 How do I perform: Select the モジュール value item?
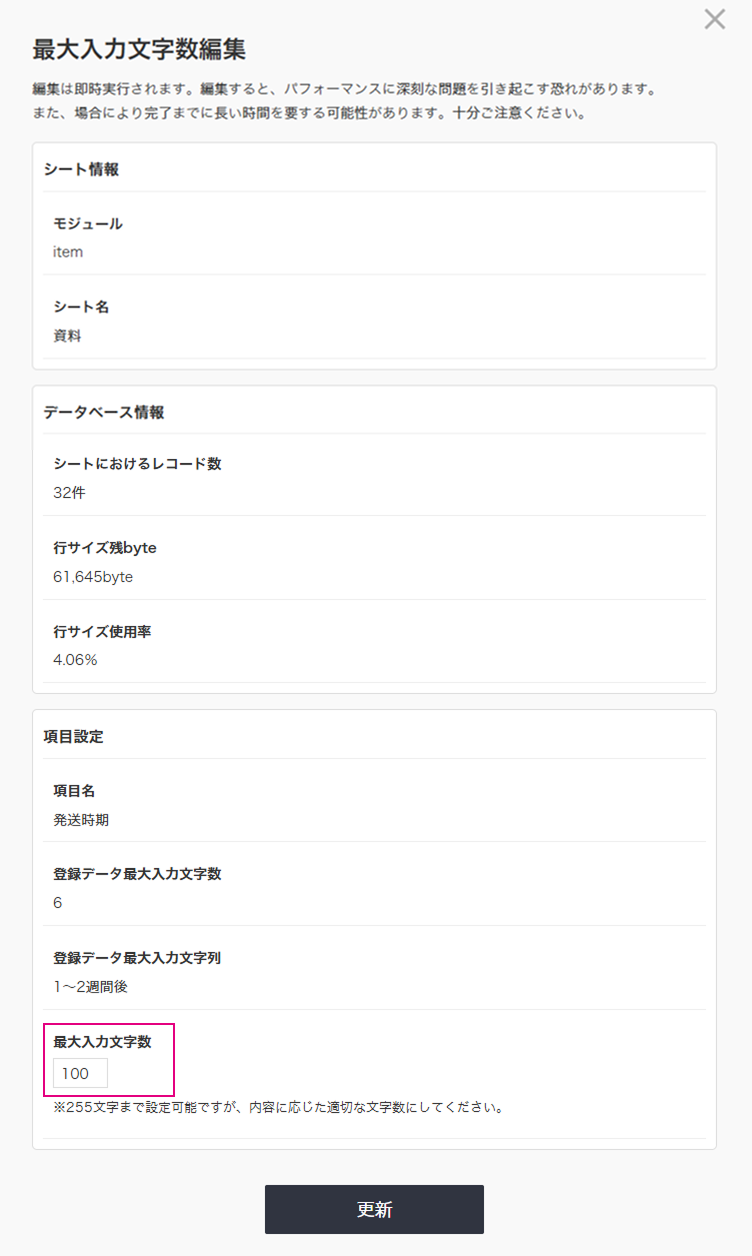pos(67,251)
